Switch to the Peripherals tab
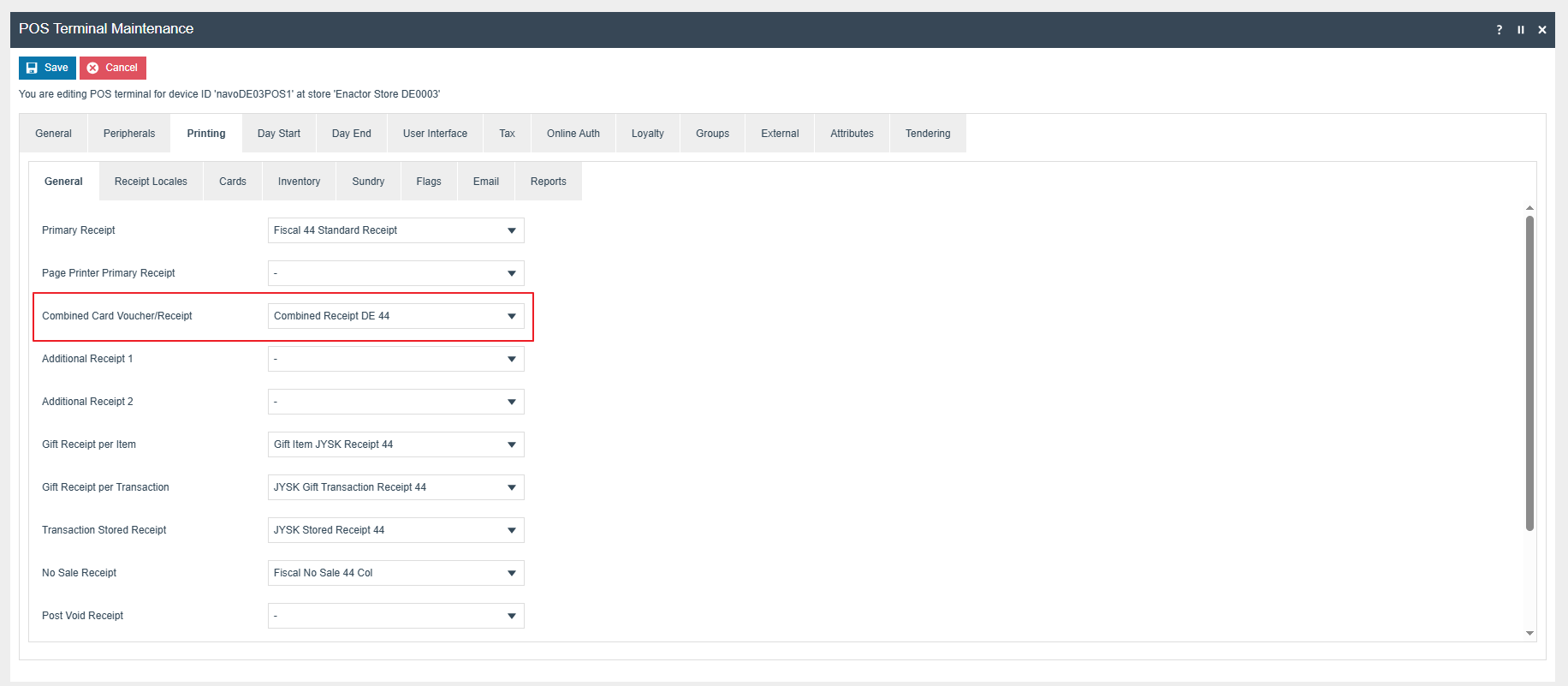 pos(129,134)
